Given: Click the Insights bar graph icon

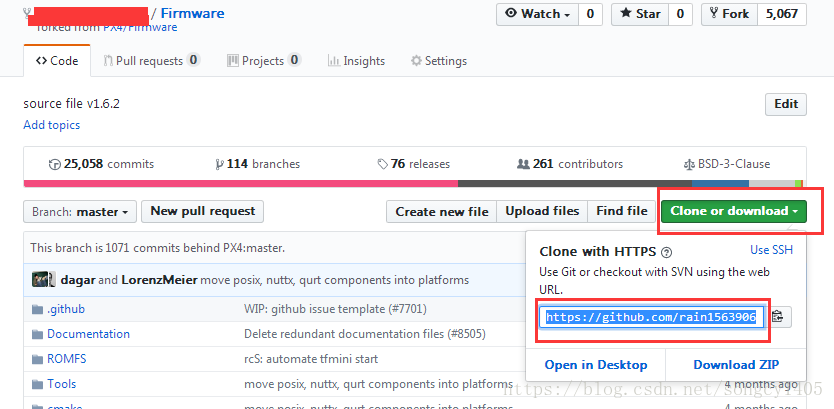Looking at the screenshot, I should (333, 61).
